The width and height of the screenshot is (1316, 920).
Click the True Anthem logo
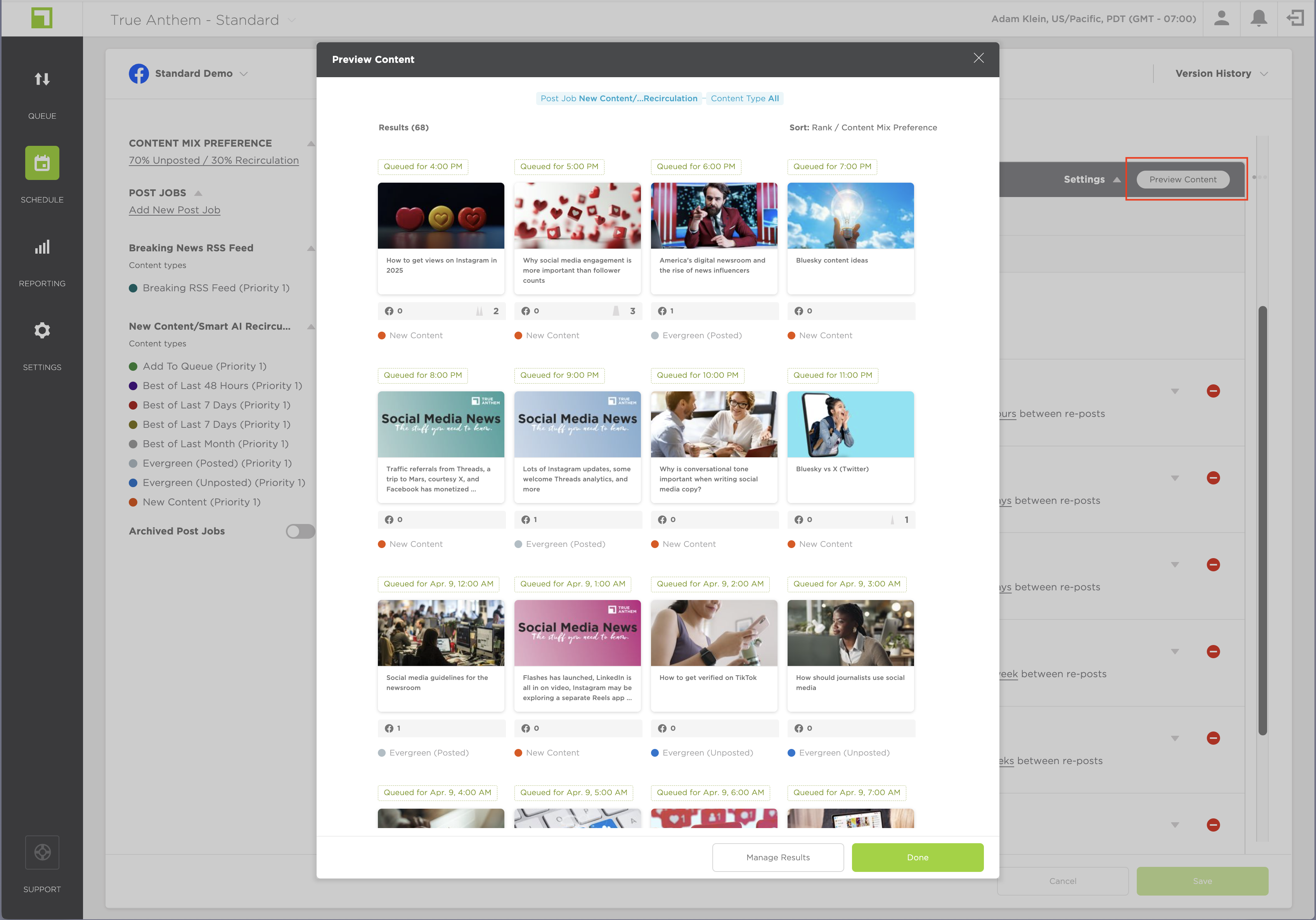[x=42, y=18]
